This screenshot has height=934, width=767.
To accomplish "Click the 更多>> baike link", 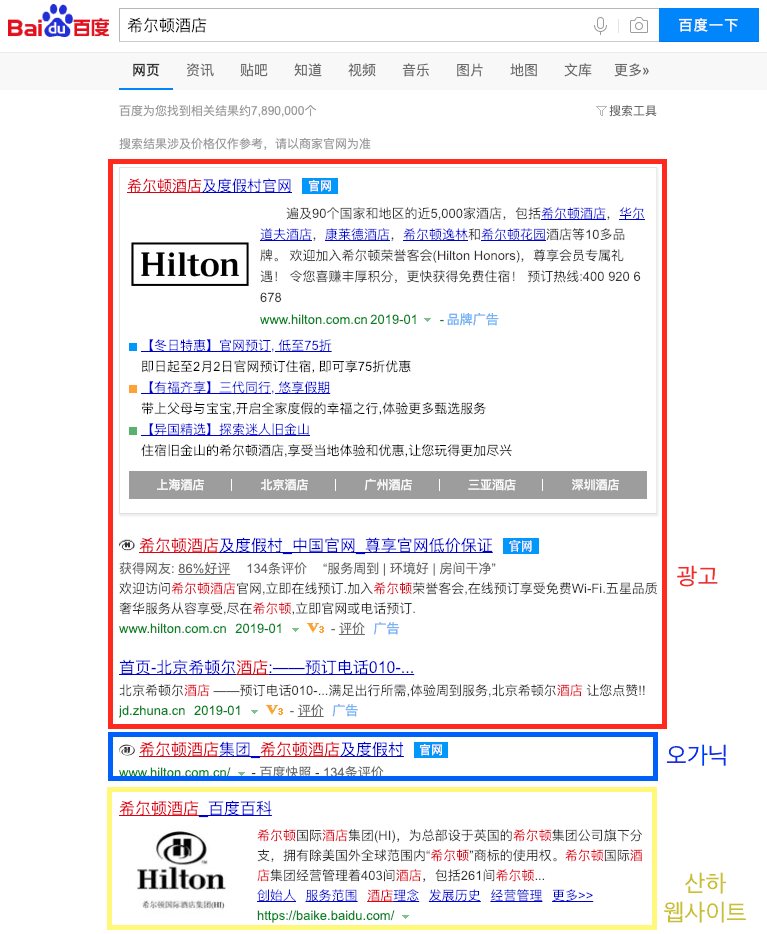I will (572, 895).
